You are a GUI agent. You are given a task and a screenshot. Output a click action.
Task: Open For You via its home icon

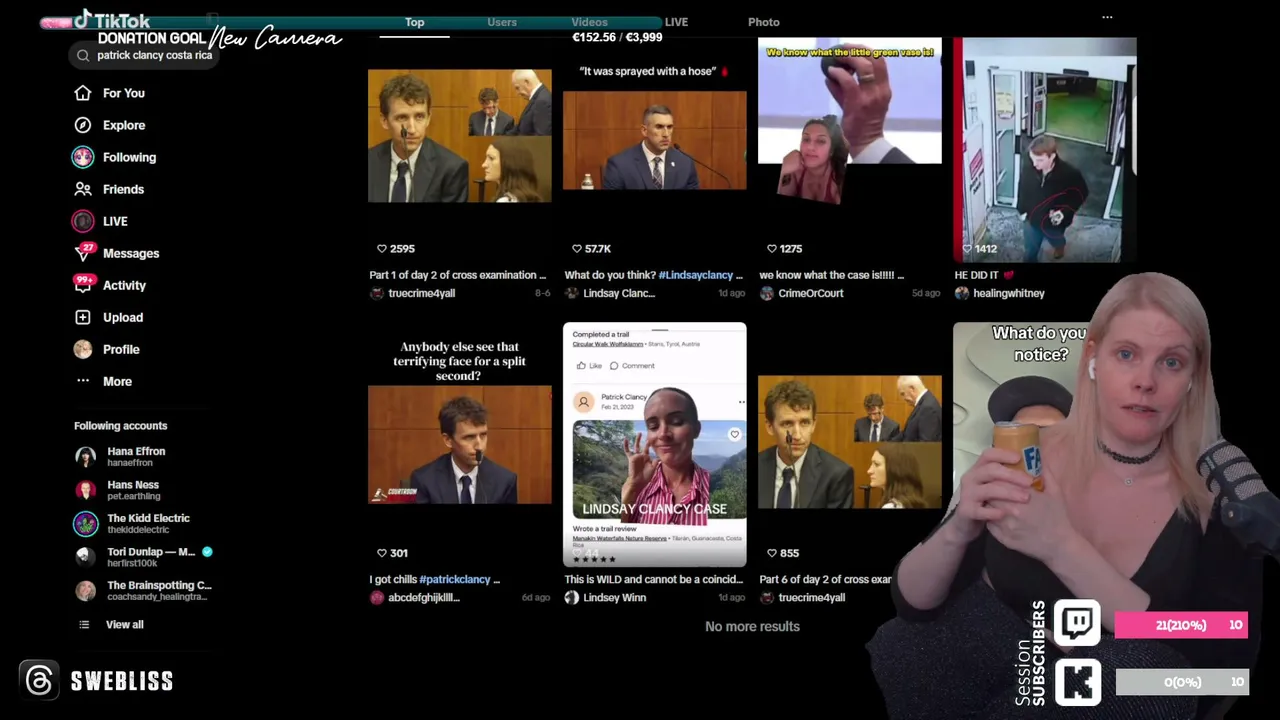point(83,93)
